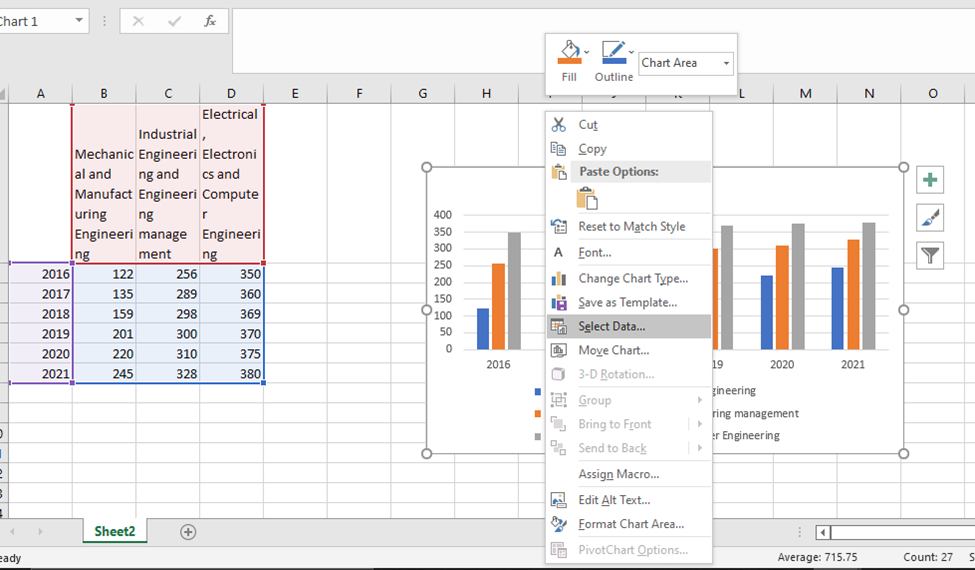Click cell with value 380
Viewport: 975px width, 570px height.
[x=231, y=374]
